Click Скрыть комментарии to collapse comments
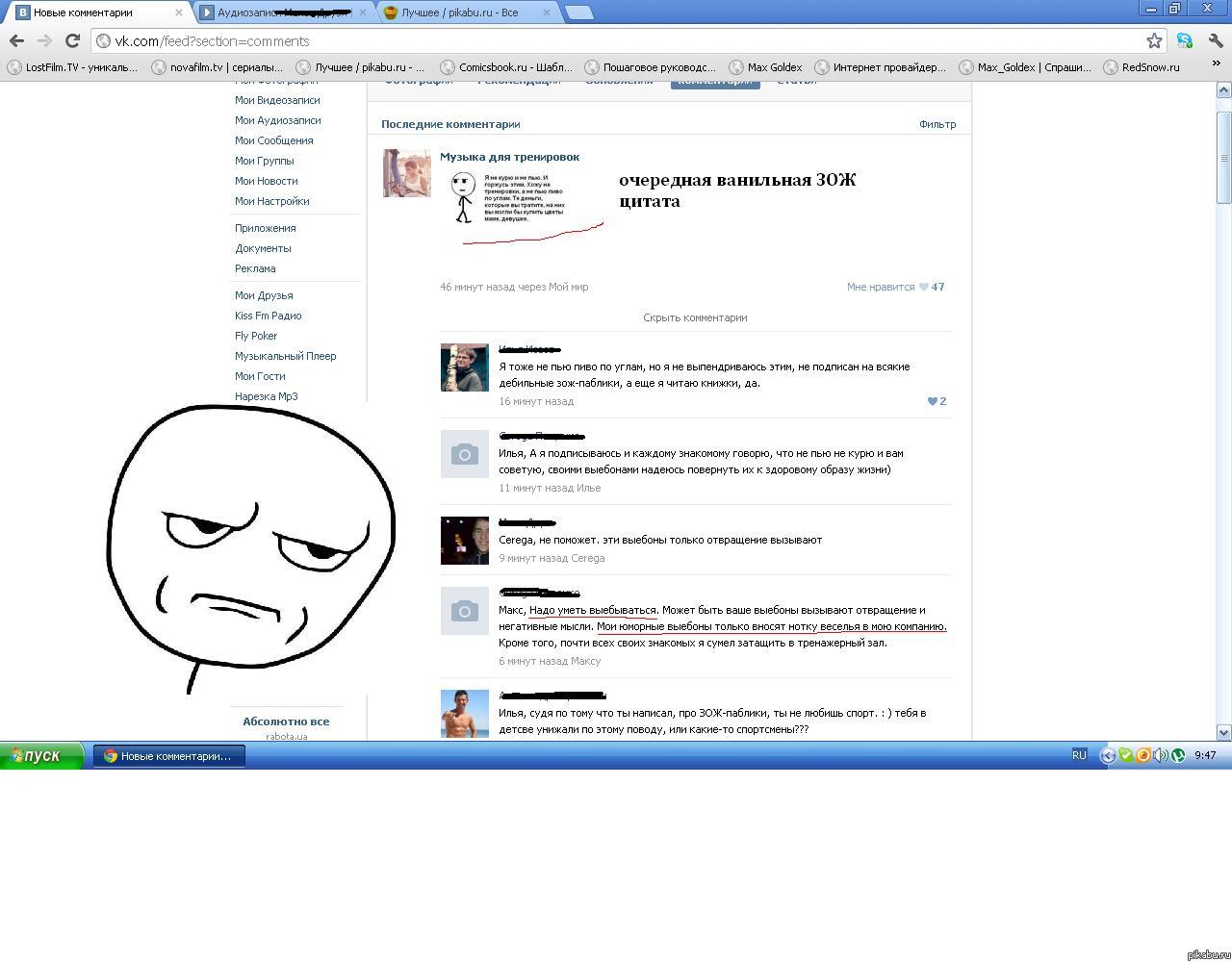 [695, 317]
